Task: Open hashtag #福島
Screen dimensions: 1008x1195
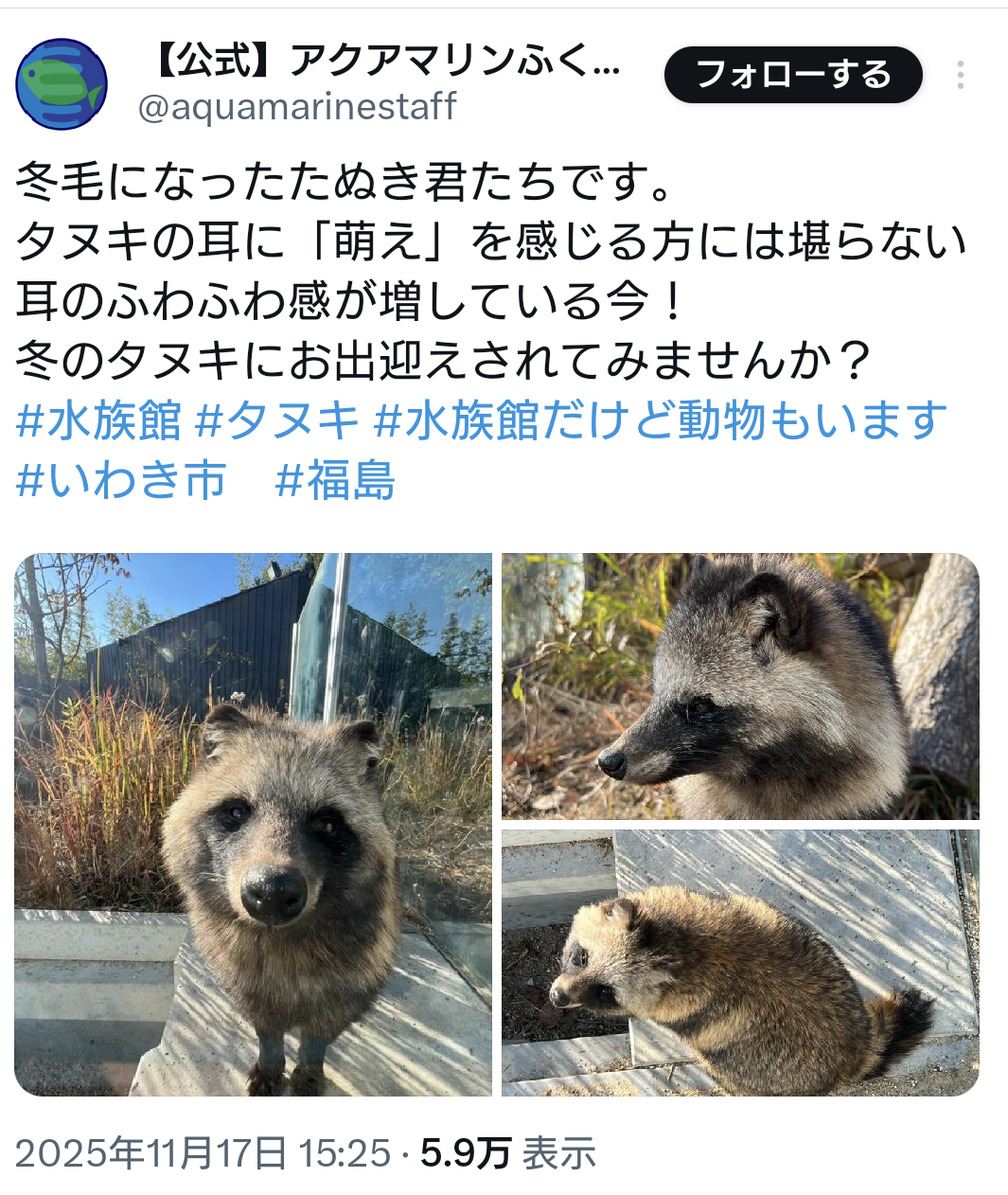Action: click(x=335, y=480)
